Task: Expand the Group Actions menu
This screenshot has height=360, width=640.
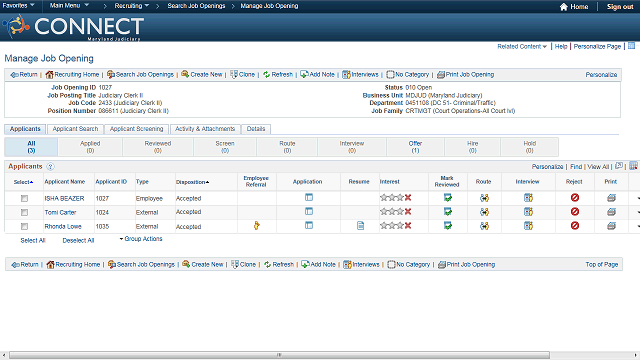Action: click(141, 239)
